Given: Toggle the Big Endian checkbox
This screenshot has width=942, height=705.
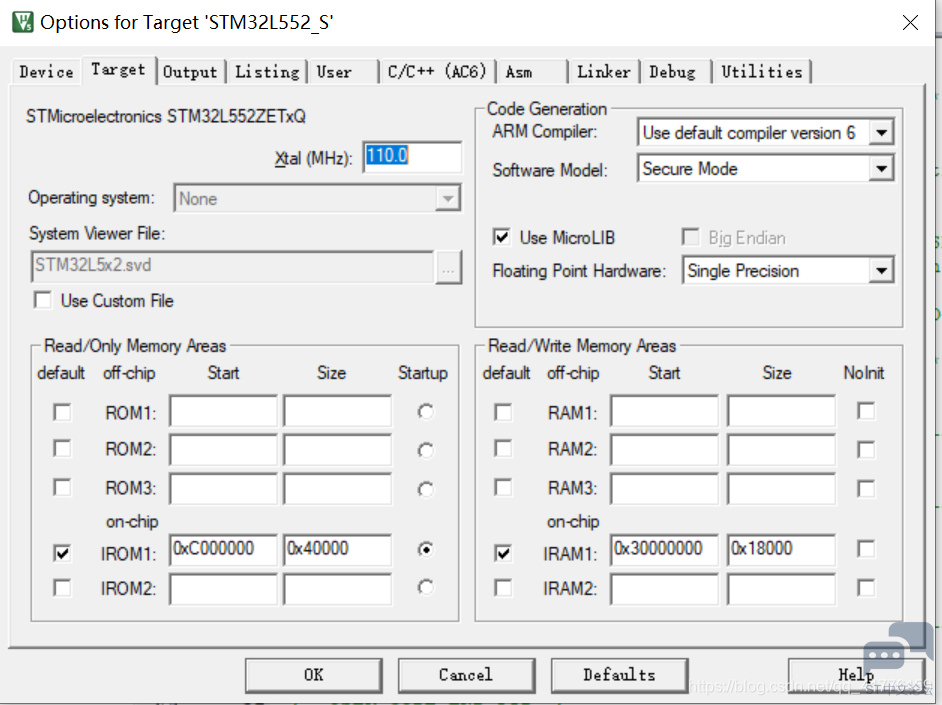Looking at the screenshot, I should pyautogui.click(x=690, y=237).
